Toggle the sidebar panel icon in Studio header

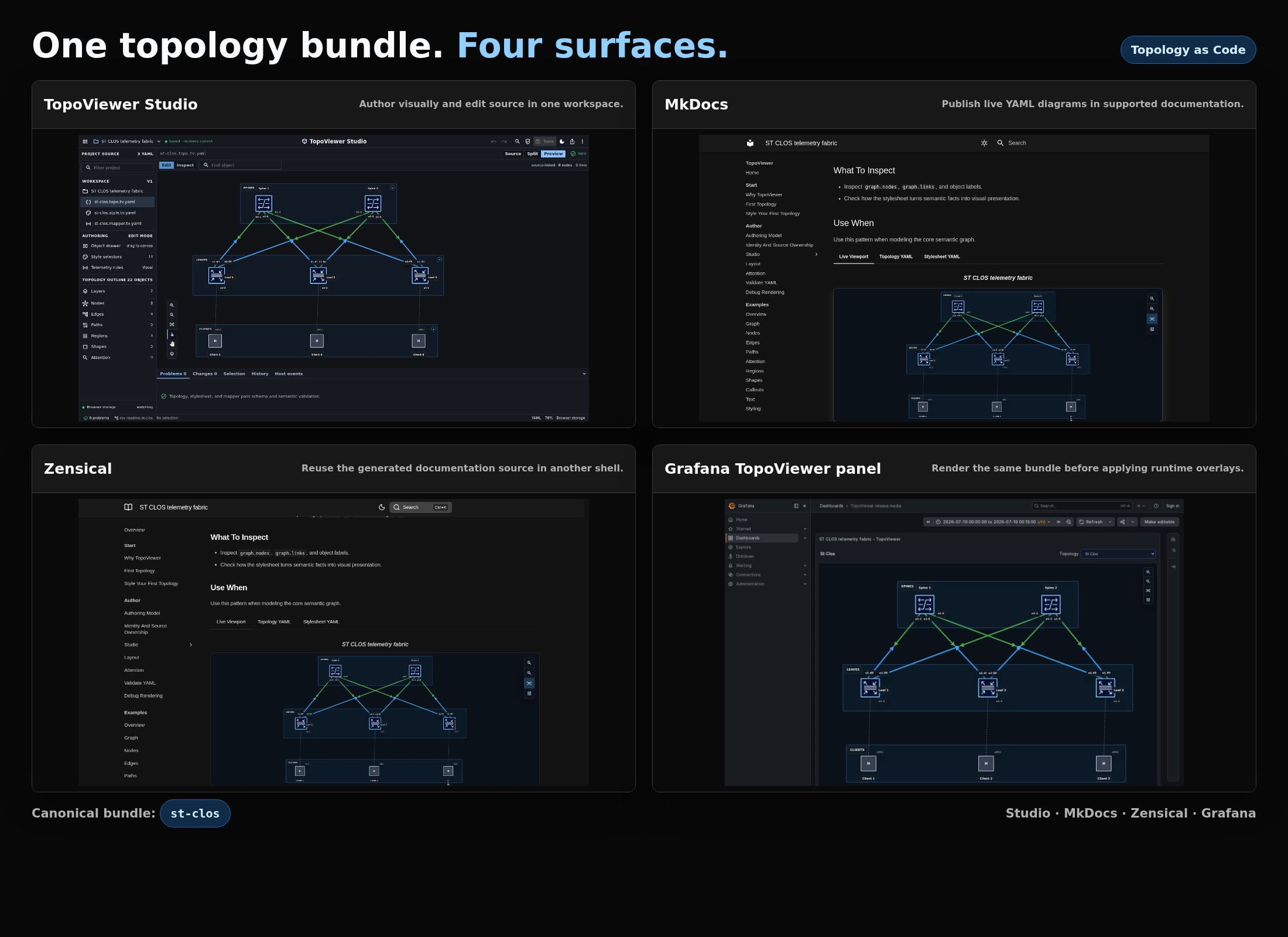tap(85, 141)
